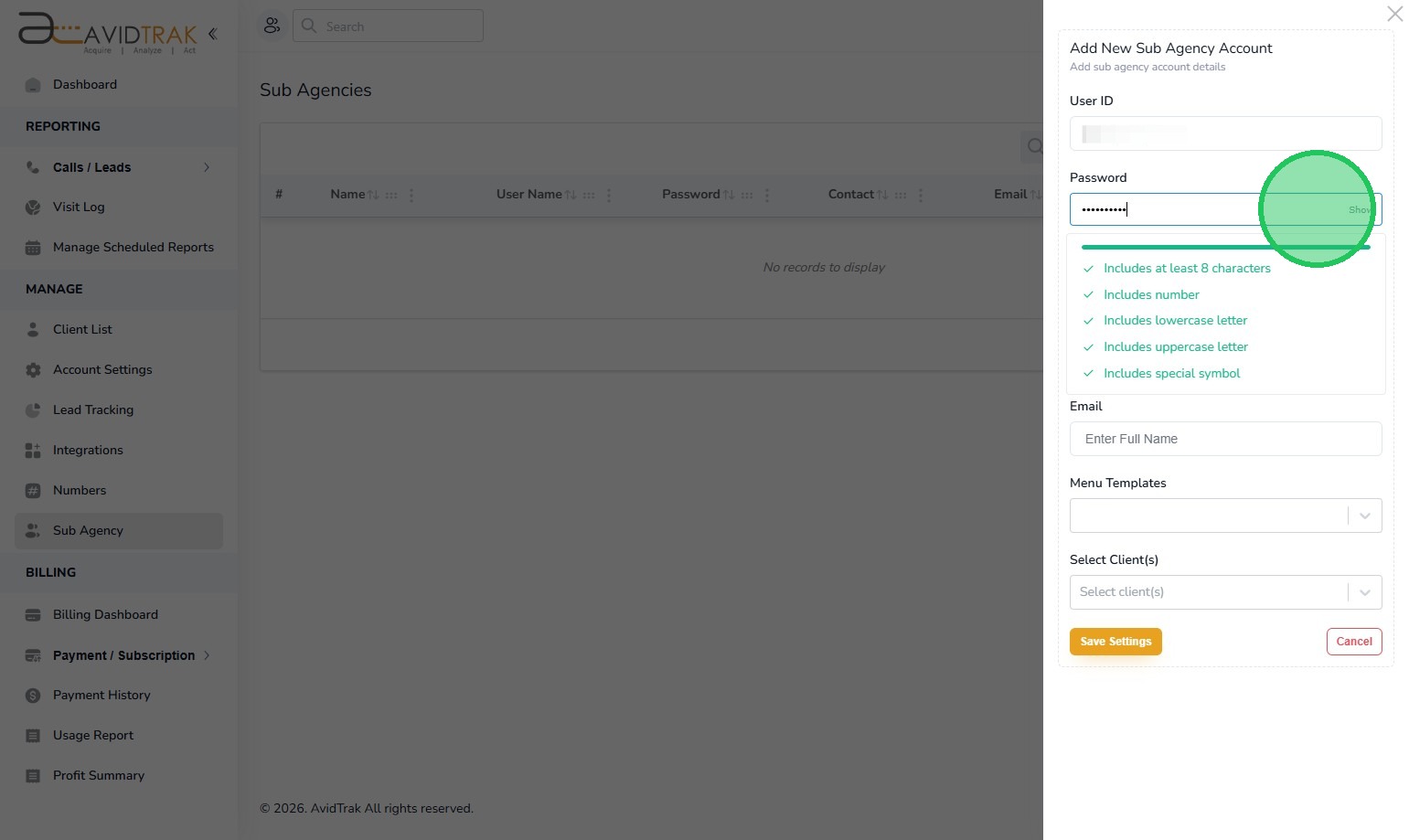Cancel adding the sub agency account

tap(1353, 642)
